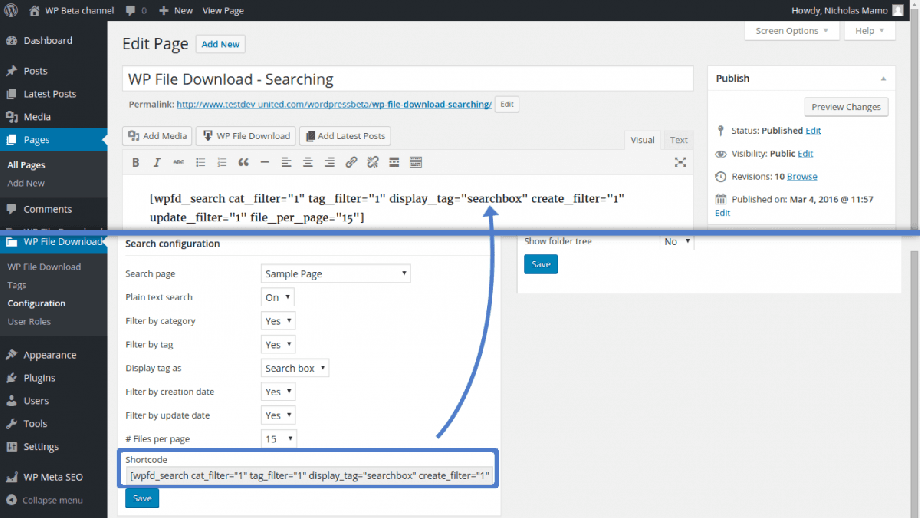The image size is (920, 518).
Task: Insert a bulleted list
Action: pos(200,162)
